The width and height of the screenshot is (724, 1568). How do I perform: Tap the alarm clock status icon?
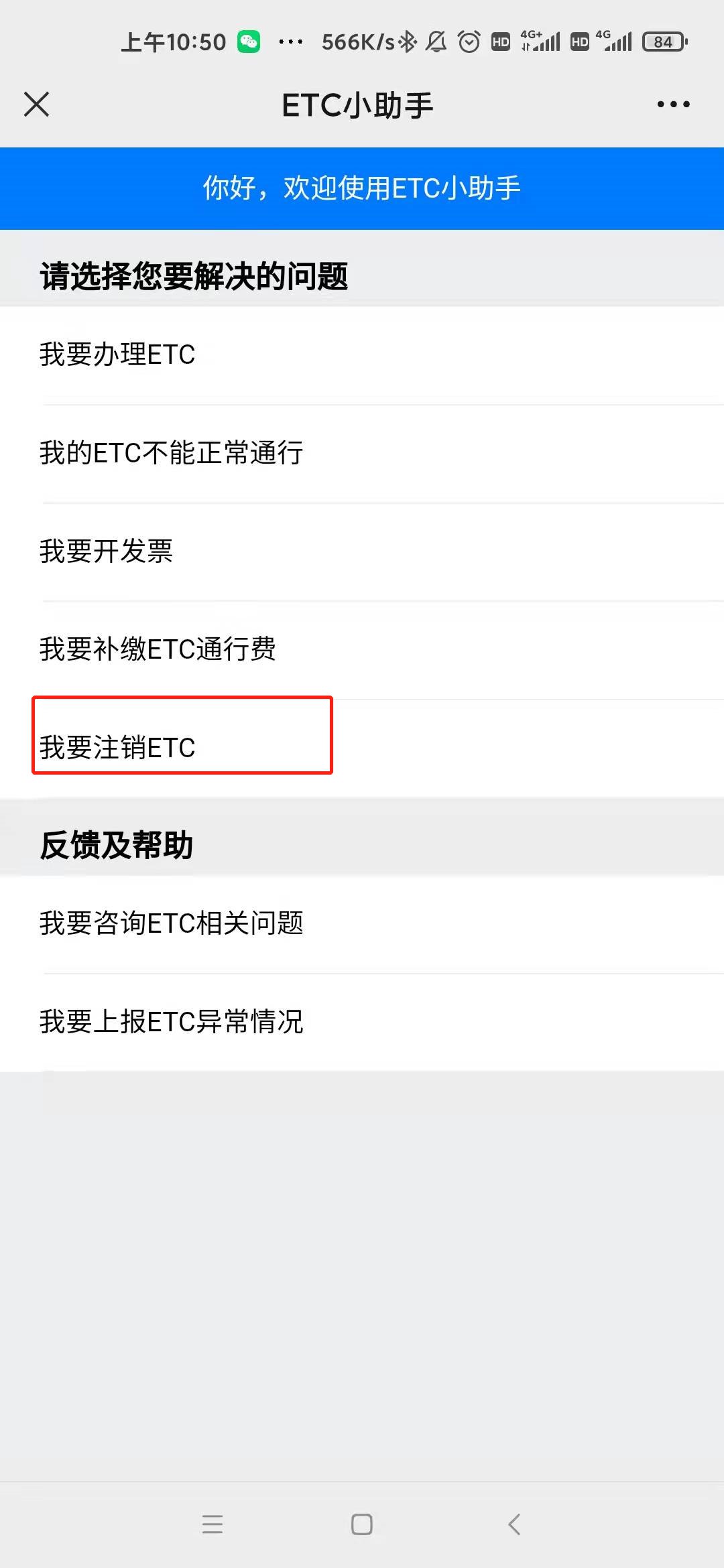469,42
